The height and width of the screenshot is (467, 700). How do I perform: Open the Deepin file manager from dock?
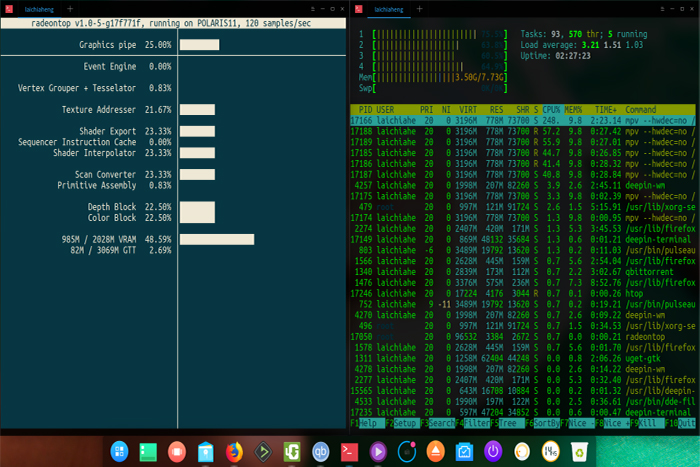pos(205,452)
